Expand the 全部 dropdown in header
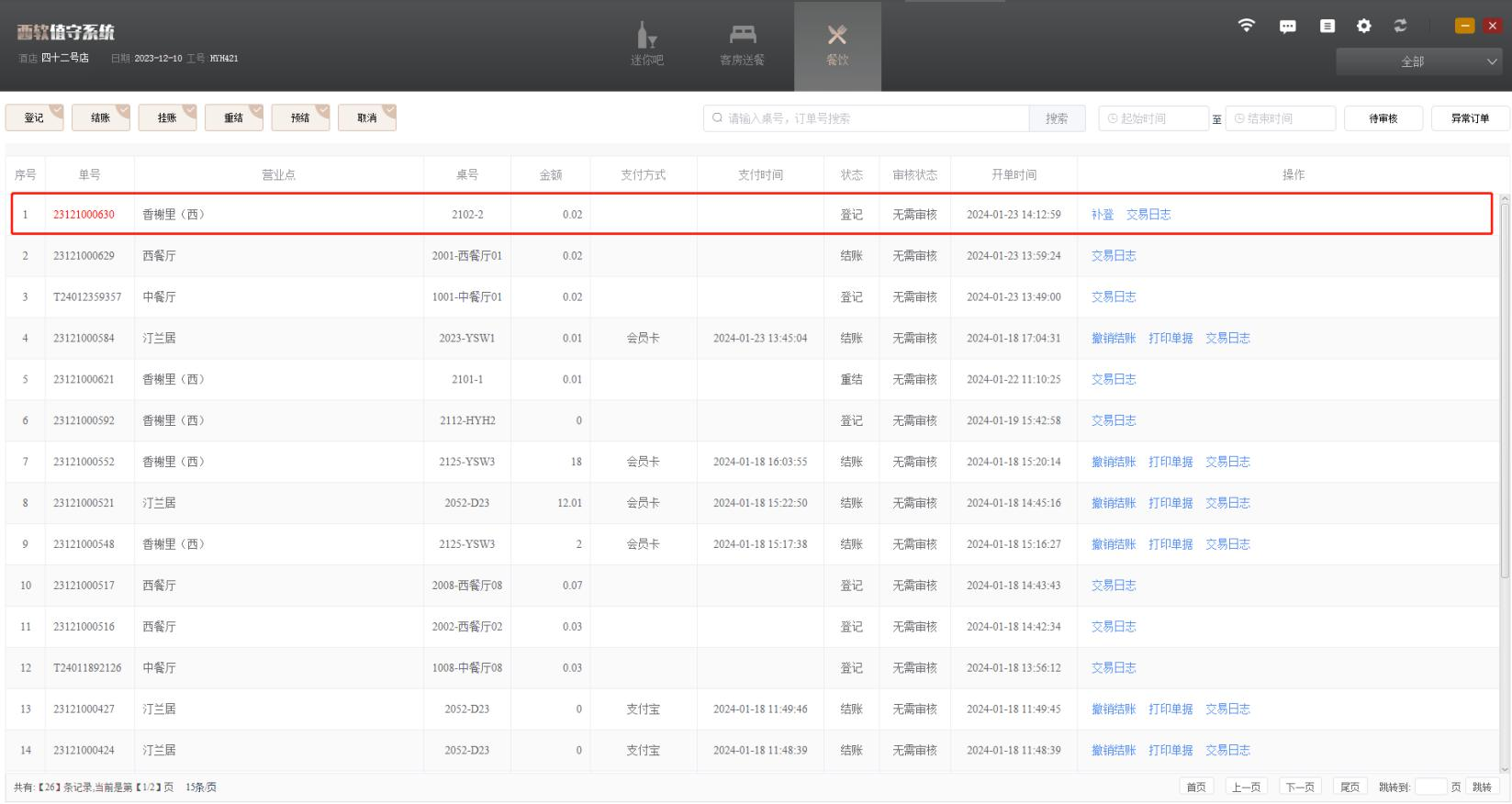 click(x=1418, y=61)
